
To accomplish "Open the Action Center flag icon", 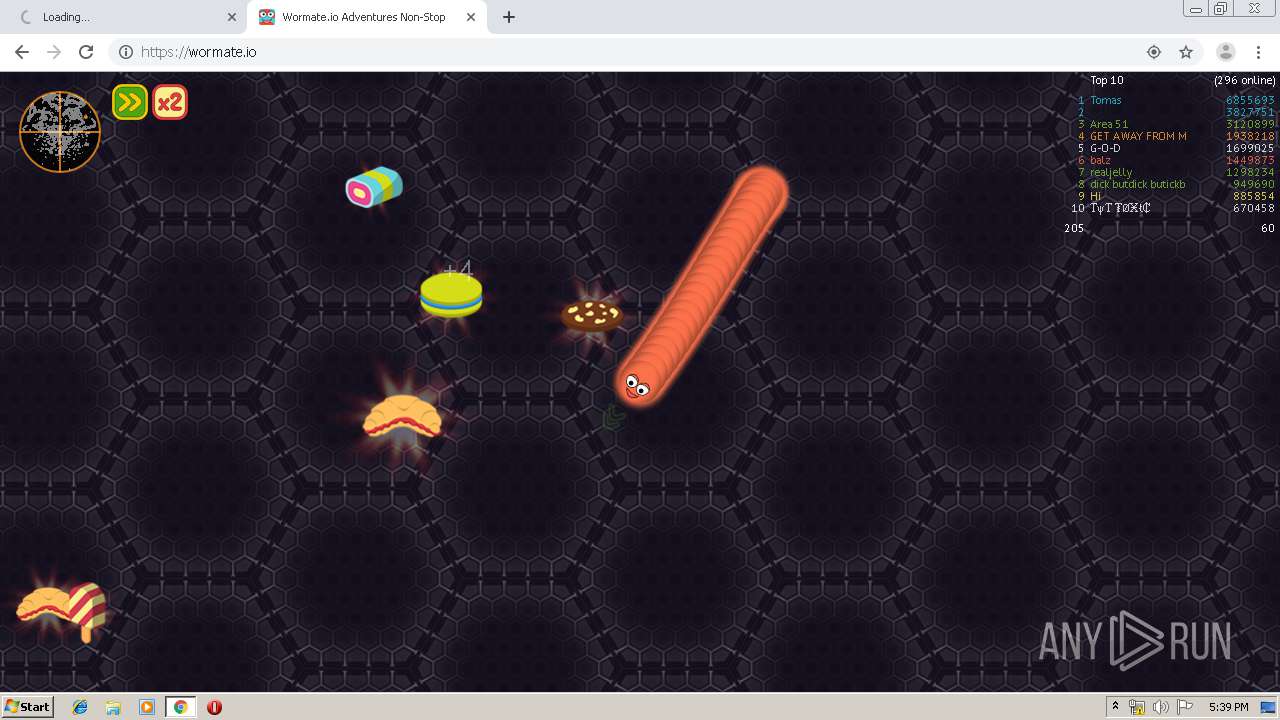I will click(x=1185, y=707).
